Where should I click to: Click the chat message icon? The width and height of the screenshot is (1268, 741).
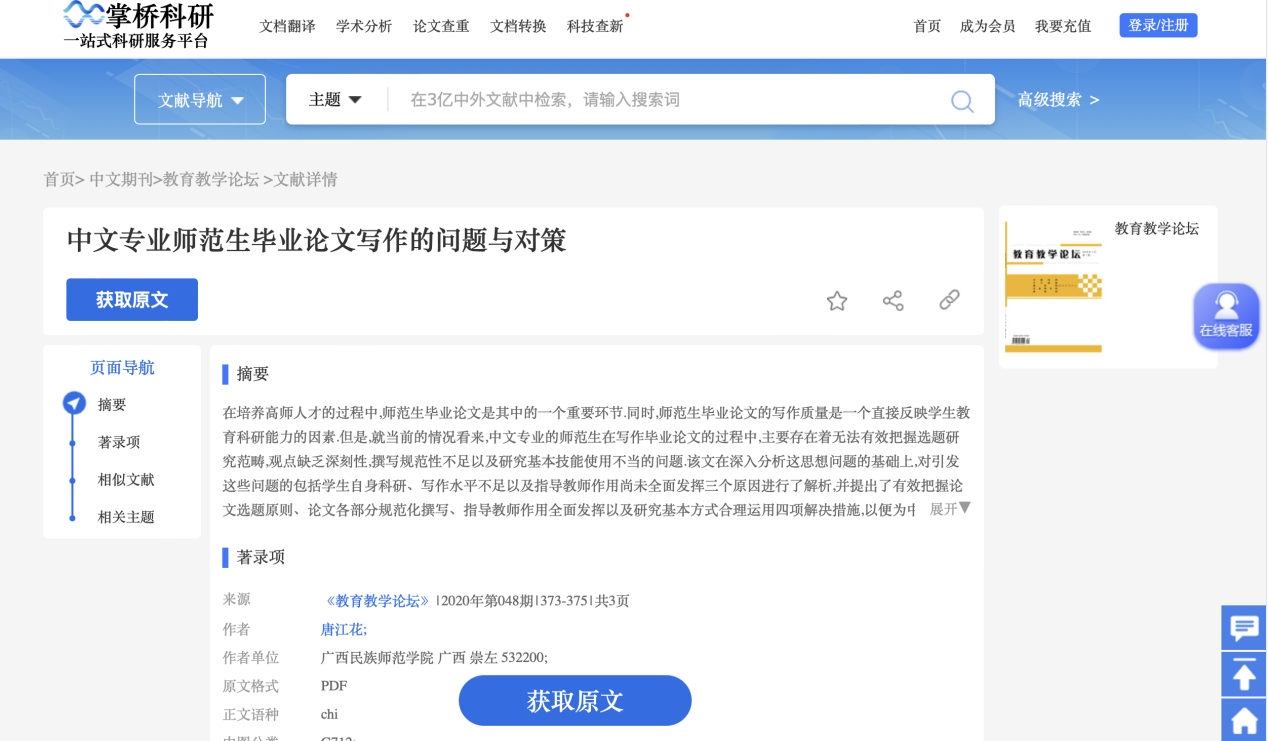(x=1244, y=628)
